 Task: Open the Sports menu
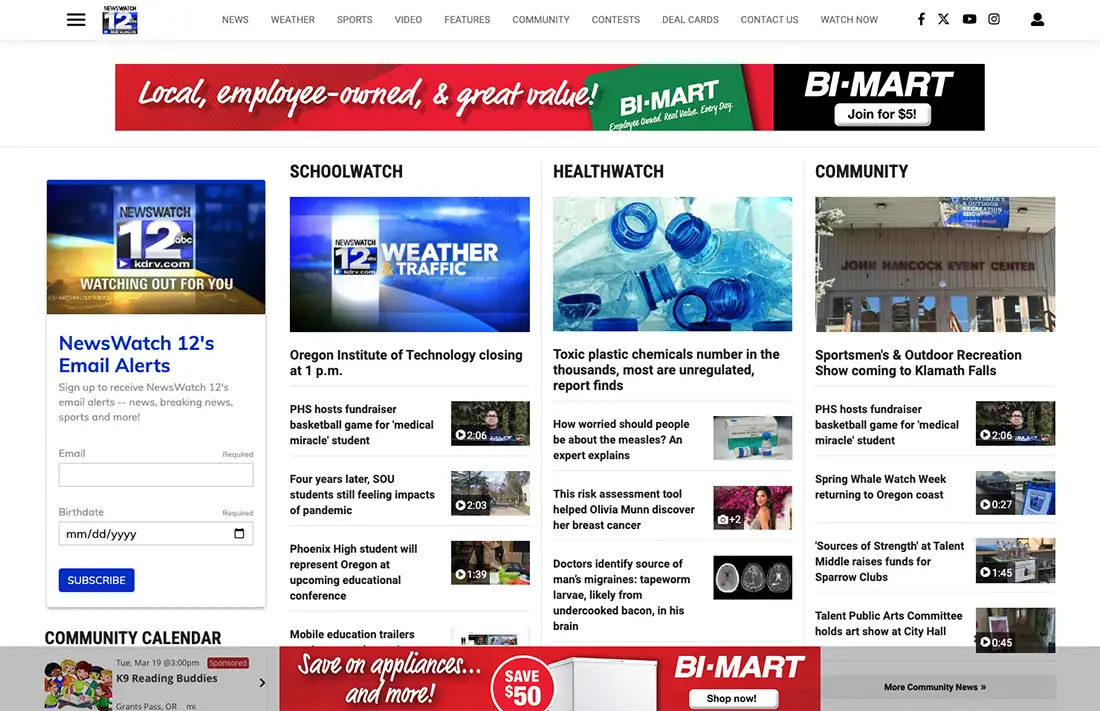pyautogui.click(x=354, y=20)
